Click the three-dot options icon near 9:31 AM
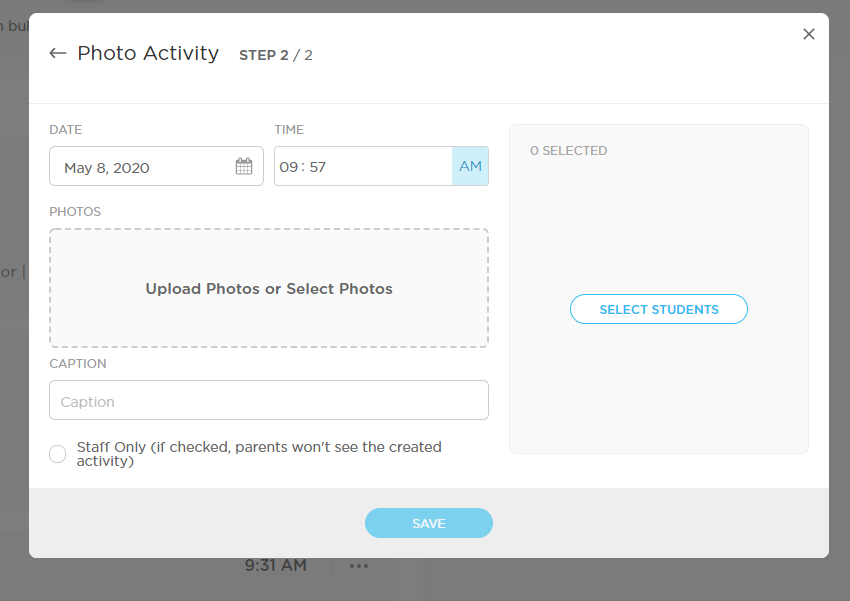Screen dimensions: 850x601 358,565
